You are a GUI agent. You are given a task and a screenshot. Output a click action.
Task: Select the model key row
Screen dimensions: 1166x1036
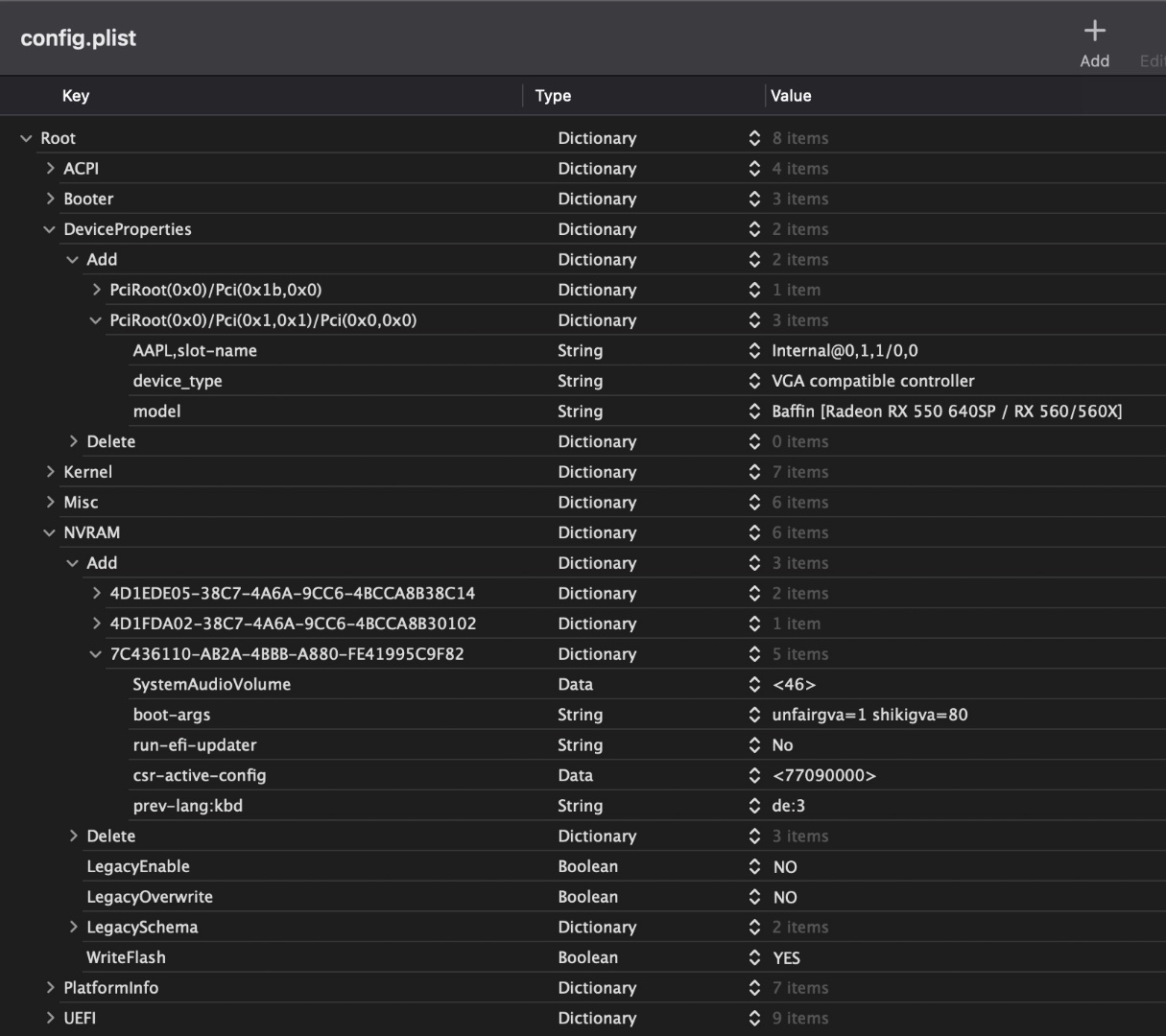coord(157,412)
